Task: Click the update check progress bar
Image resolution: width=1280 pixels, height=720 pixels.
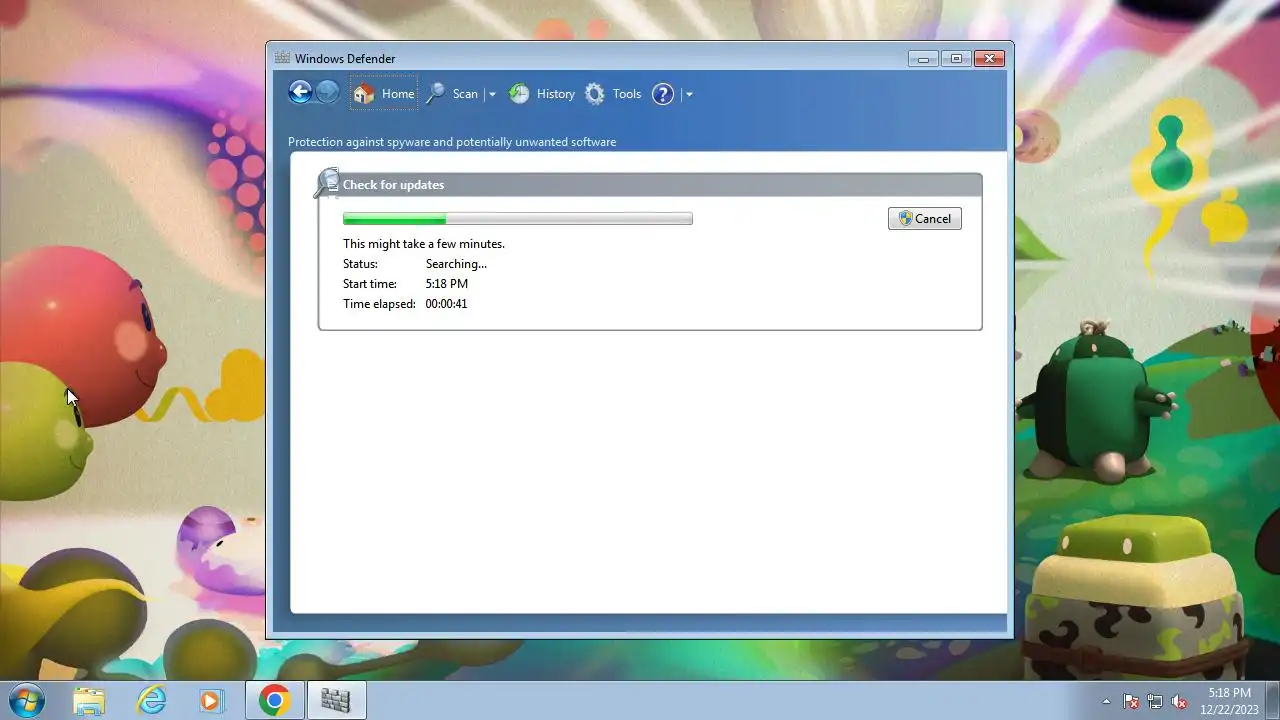Action: point(517,219)
